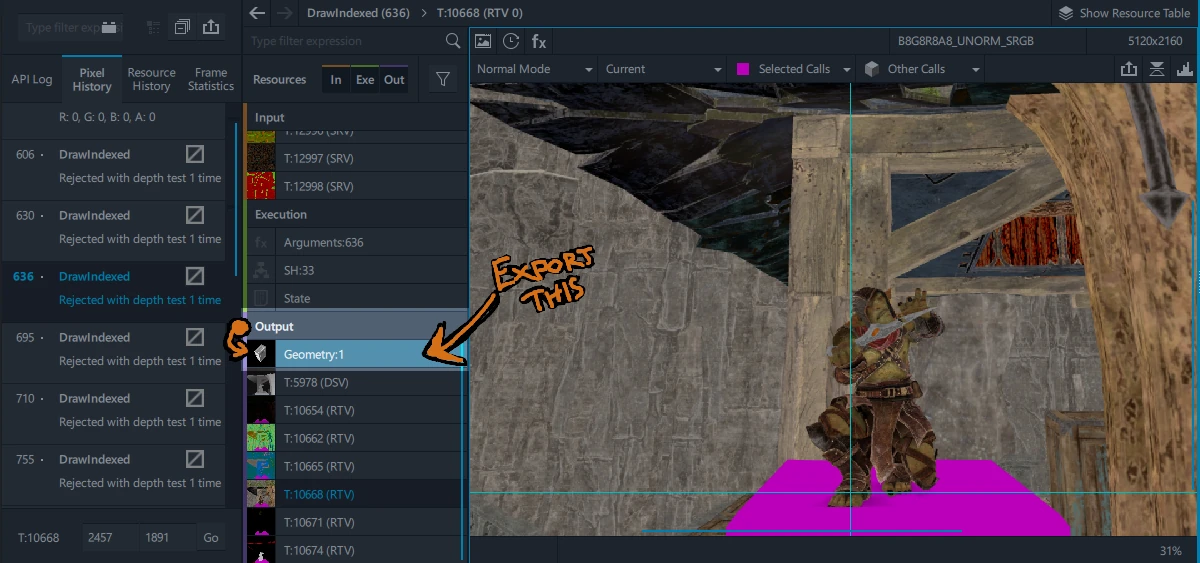Click the clock history icon

pyautogui.click(x=511, y=41)
